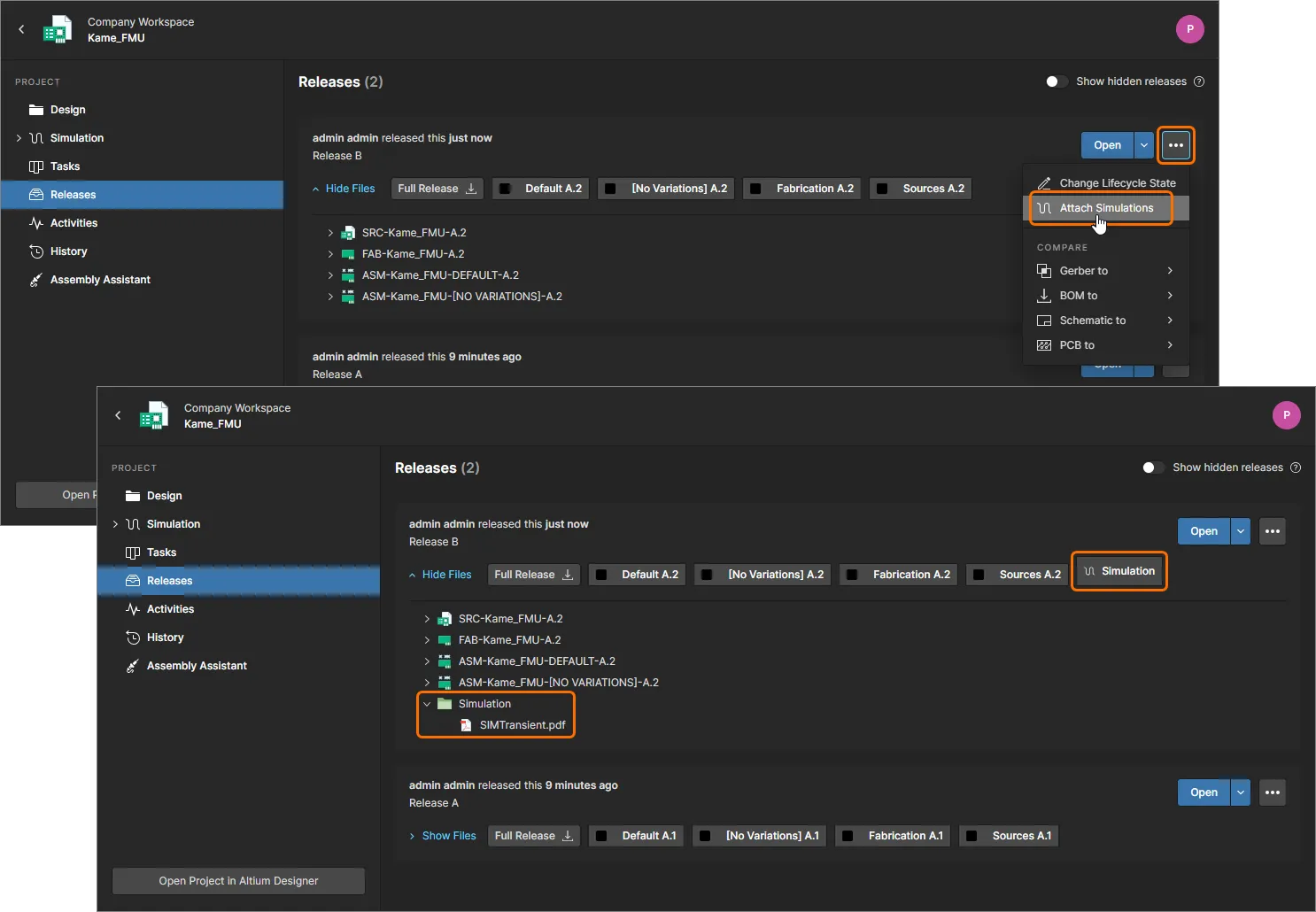Click the Gerber to compare icon

tap(1044, 271)
